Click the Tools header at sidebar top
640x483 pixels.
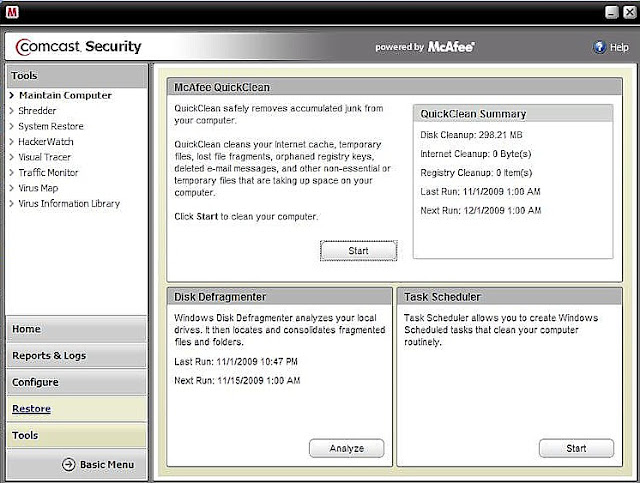click(77, 76)
